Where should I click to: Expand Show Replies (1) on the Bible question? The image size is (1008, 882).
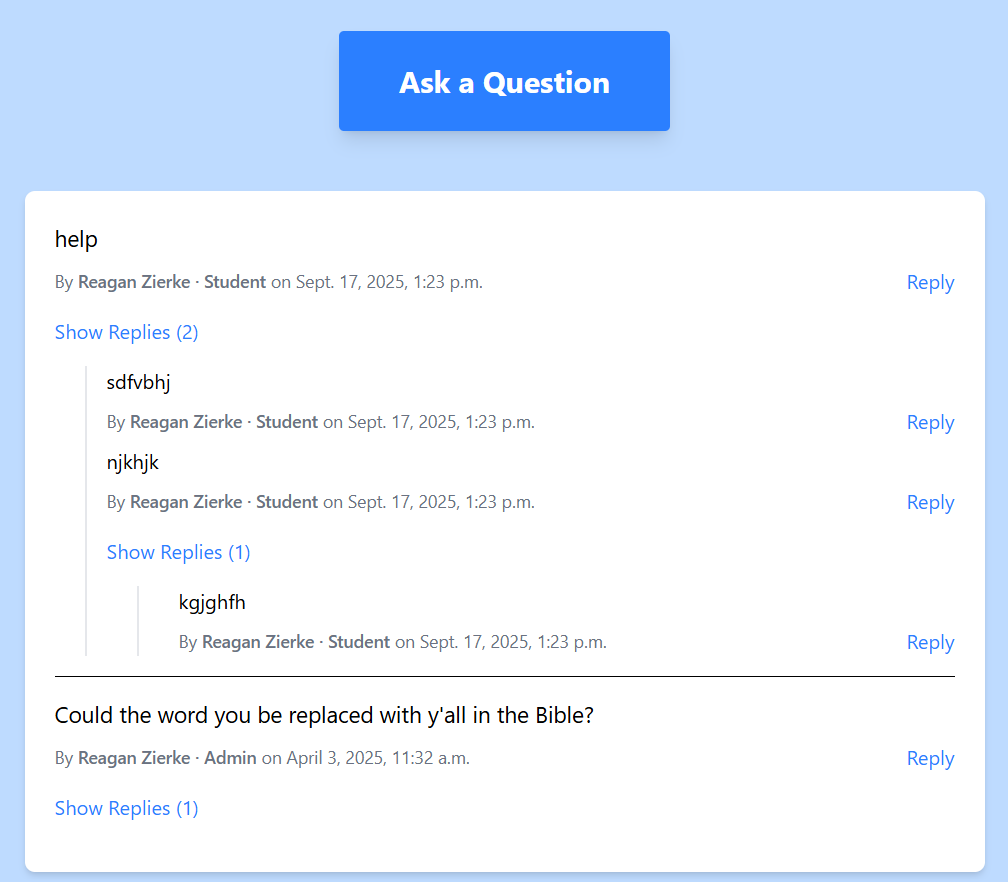point(126,808)
